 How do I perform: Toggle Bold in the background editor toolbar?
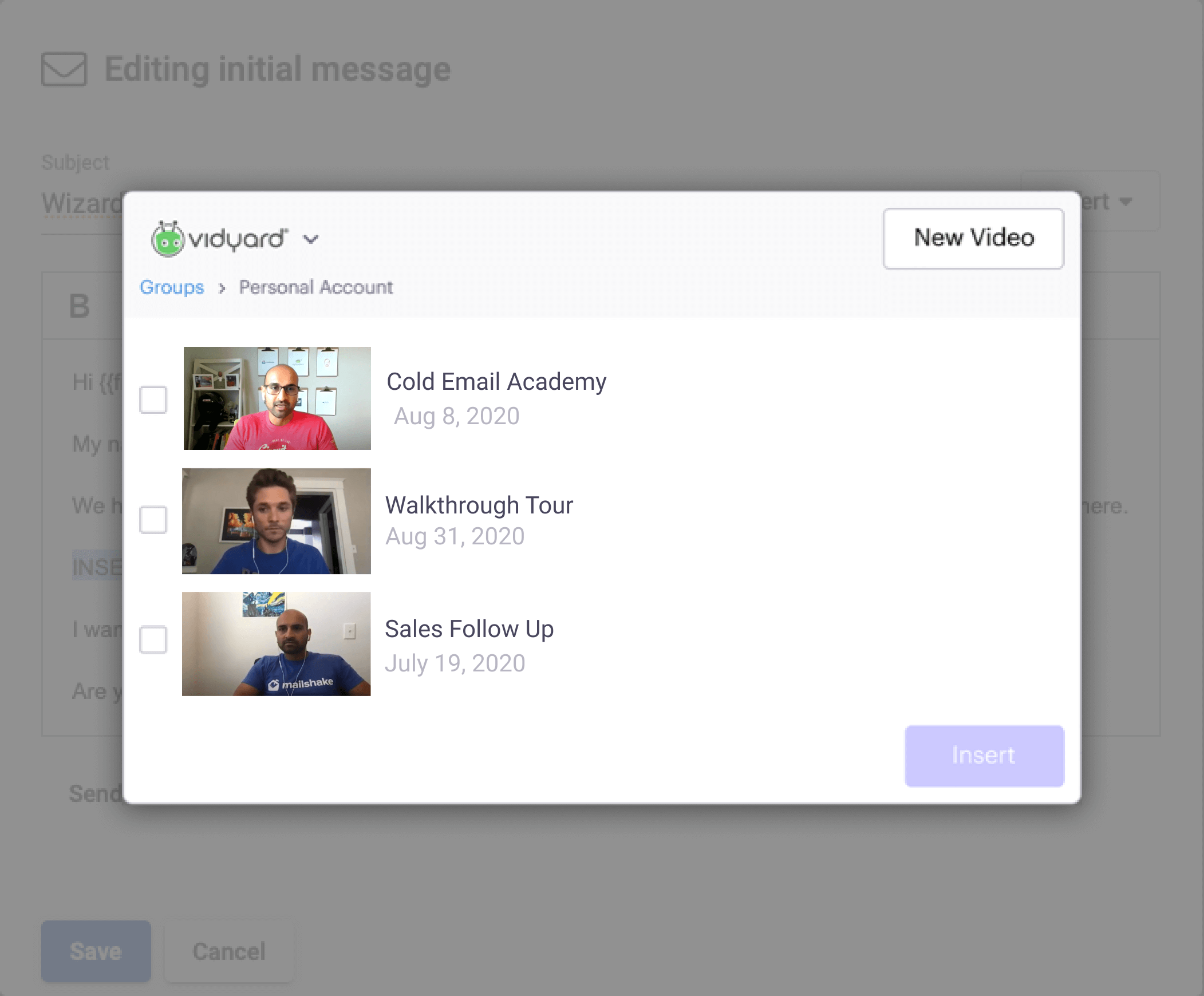tap(80, 306)
